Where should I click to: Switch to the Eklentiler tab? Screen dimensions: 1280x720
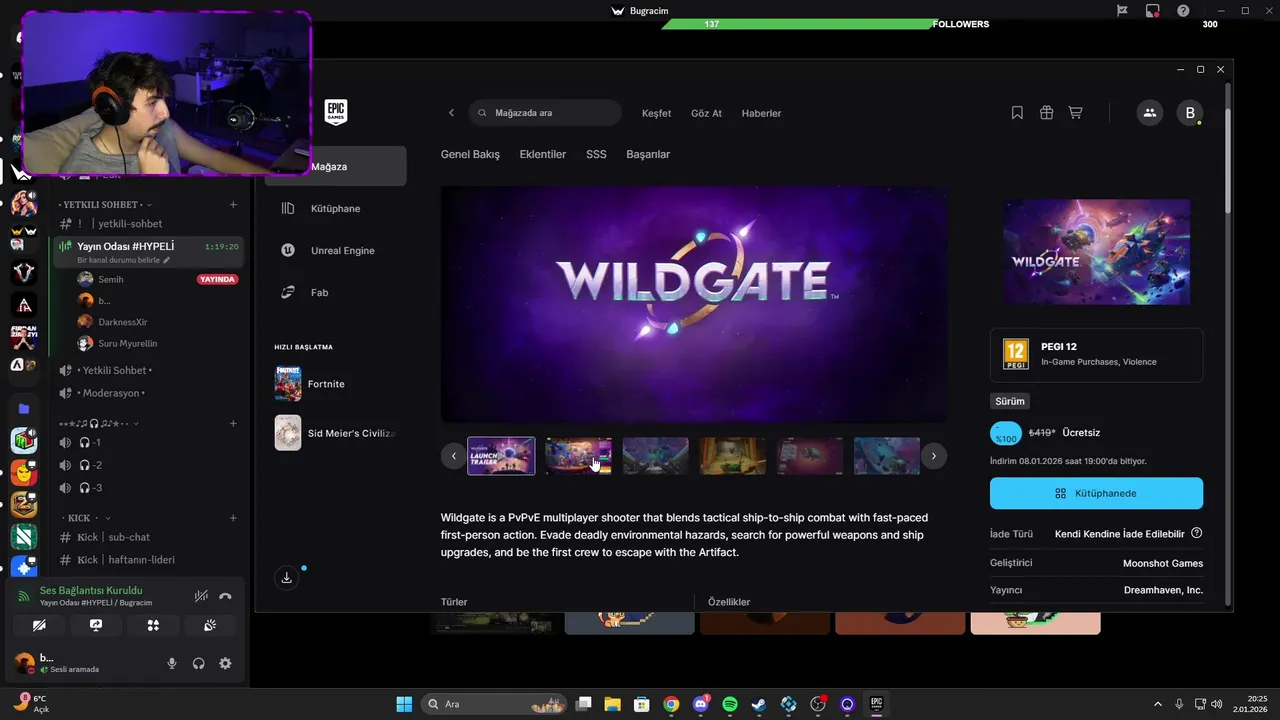click(543, 154)
